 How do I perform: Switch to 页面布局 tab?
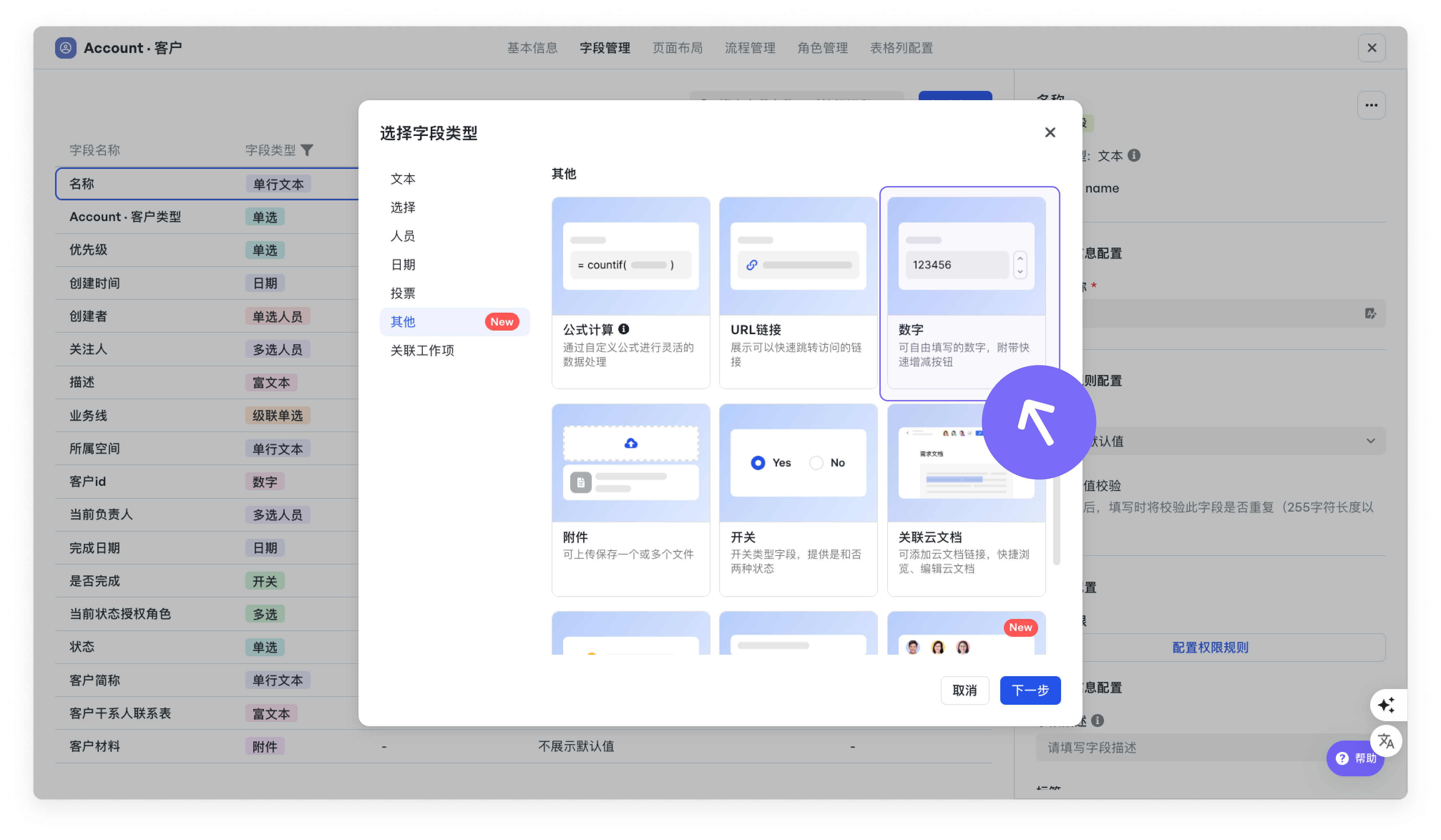tap(678, 48)
